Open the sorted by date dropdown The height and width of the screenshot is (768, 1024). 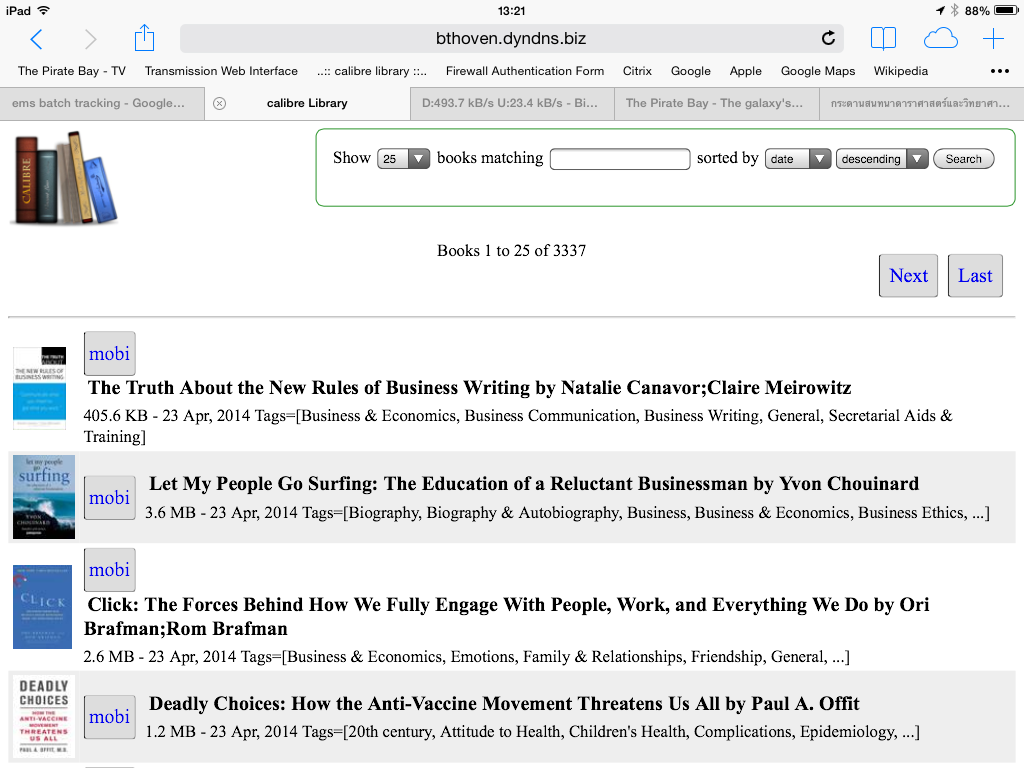pyautogui.click(x=798, y=159)
